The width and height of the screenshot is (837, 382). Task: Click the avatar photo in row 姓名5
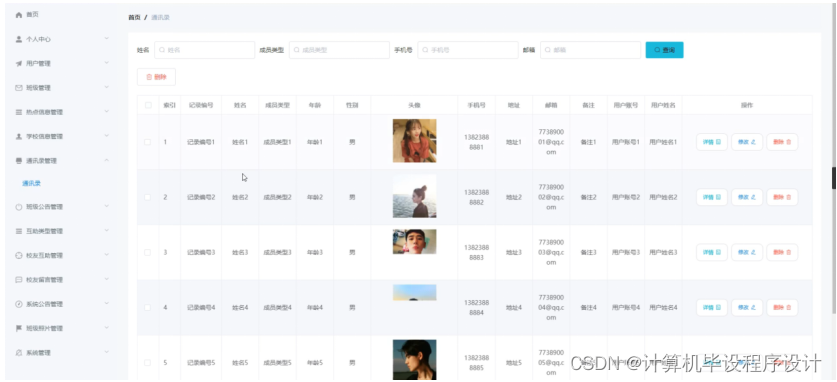pos(414,360)
